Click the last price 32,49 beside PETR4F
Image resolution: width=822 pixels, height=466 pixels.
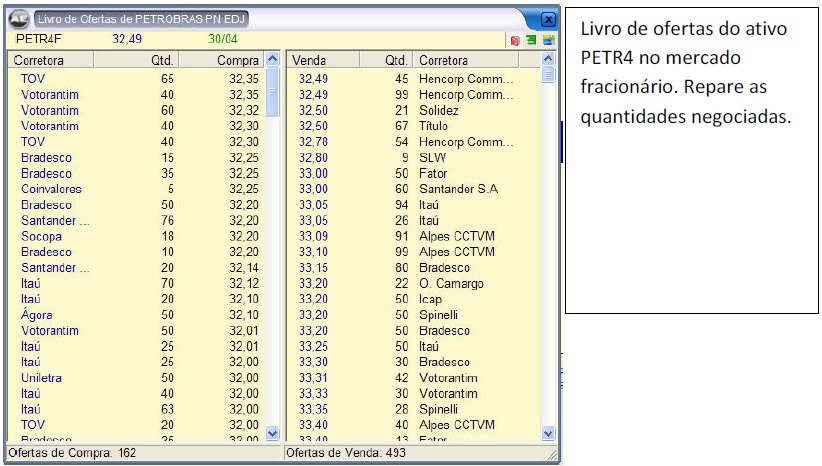[127, 39]
